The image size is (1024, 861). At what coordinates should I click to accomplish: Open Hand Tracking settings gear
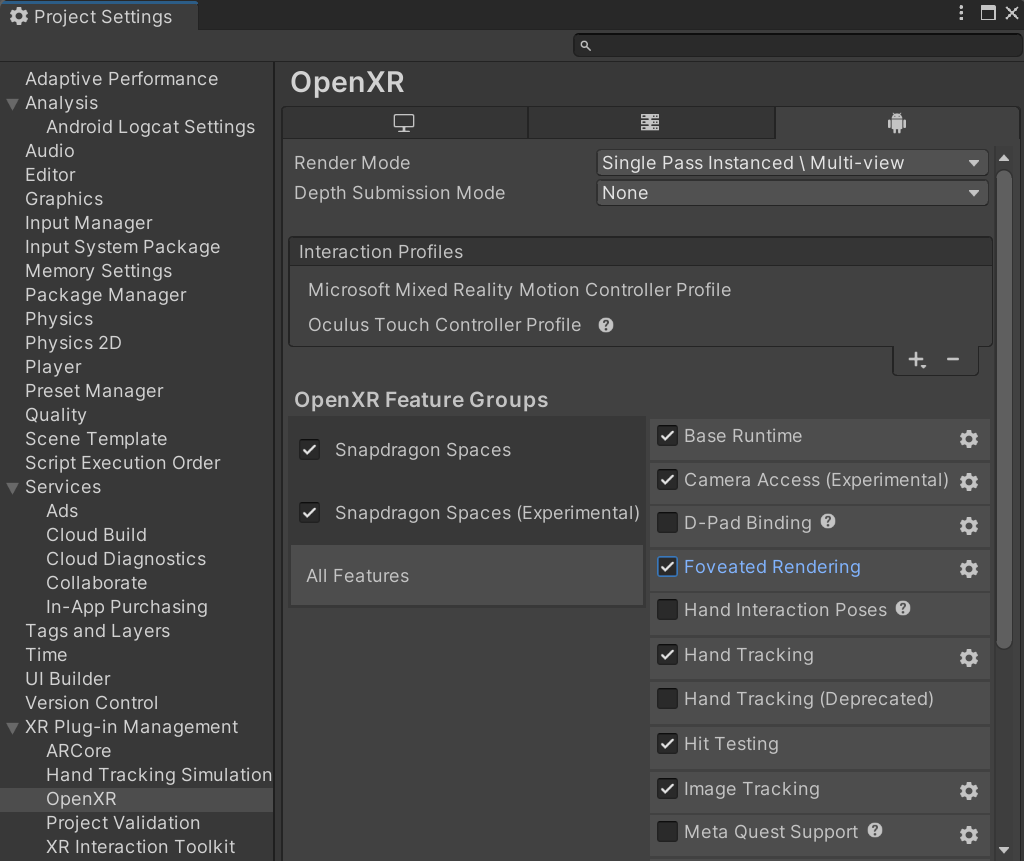click(x=968, y=657)
